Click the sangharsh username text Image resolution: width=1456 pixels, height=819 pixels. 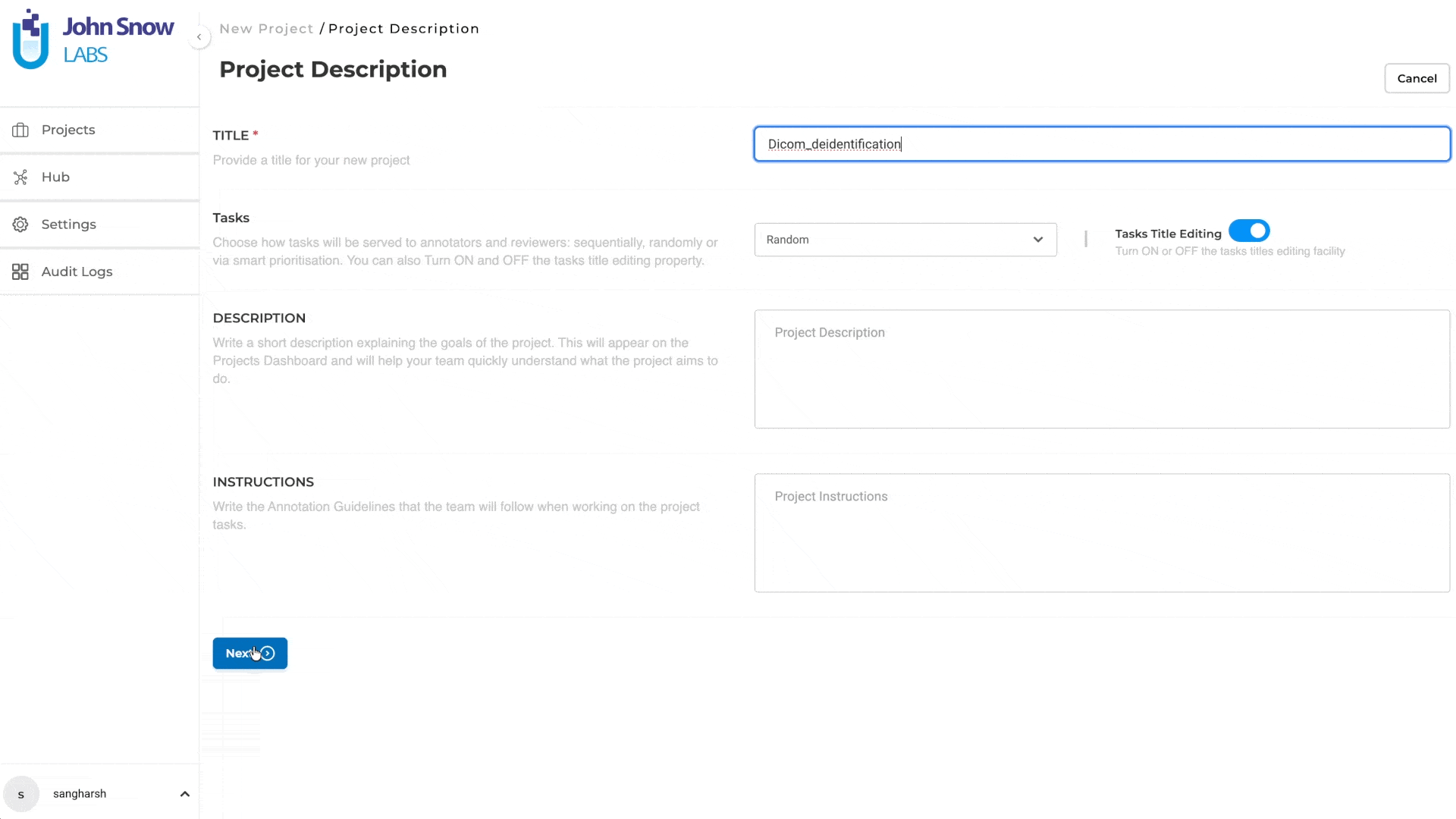(x=80, y=794)
